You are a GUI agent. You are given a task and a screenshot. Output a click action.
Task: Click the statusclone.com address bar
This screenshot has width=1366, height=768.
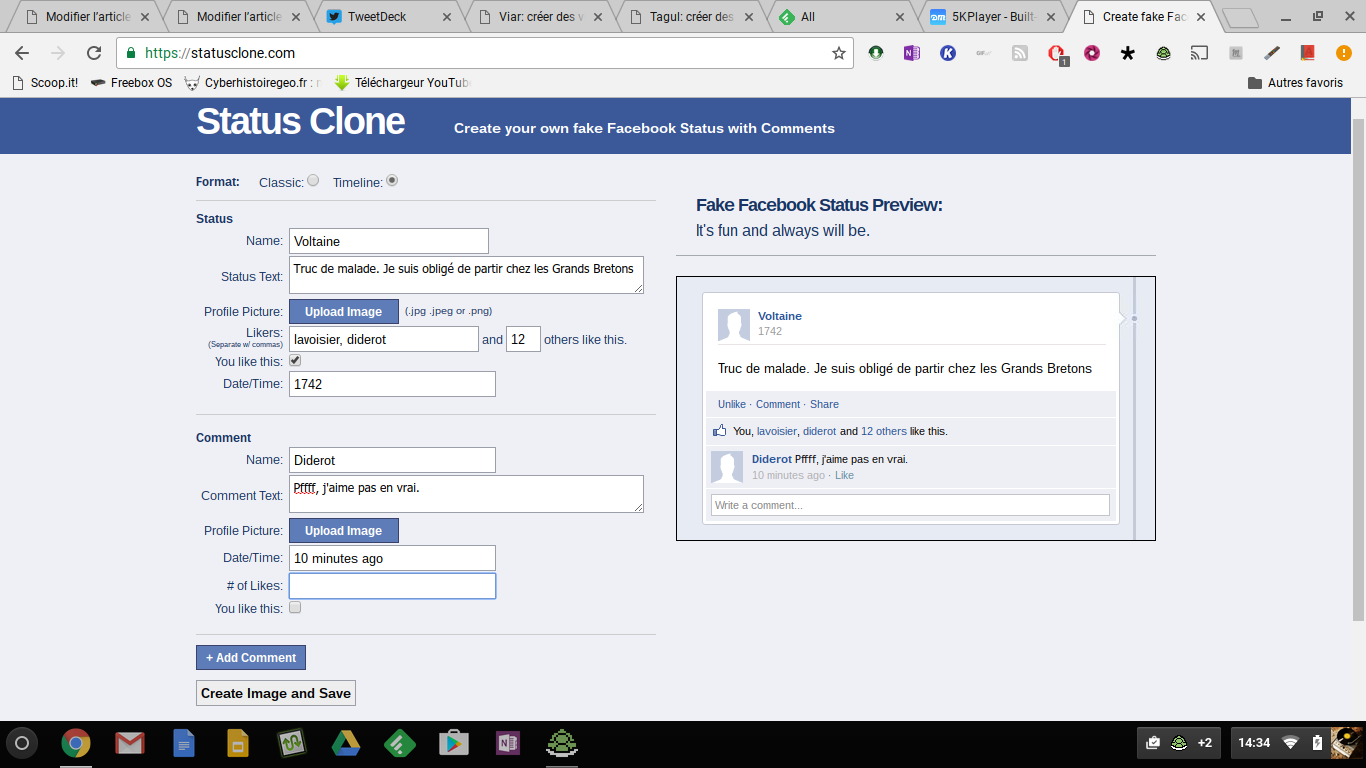pyautogui.click(x=485, y=53)
